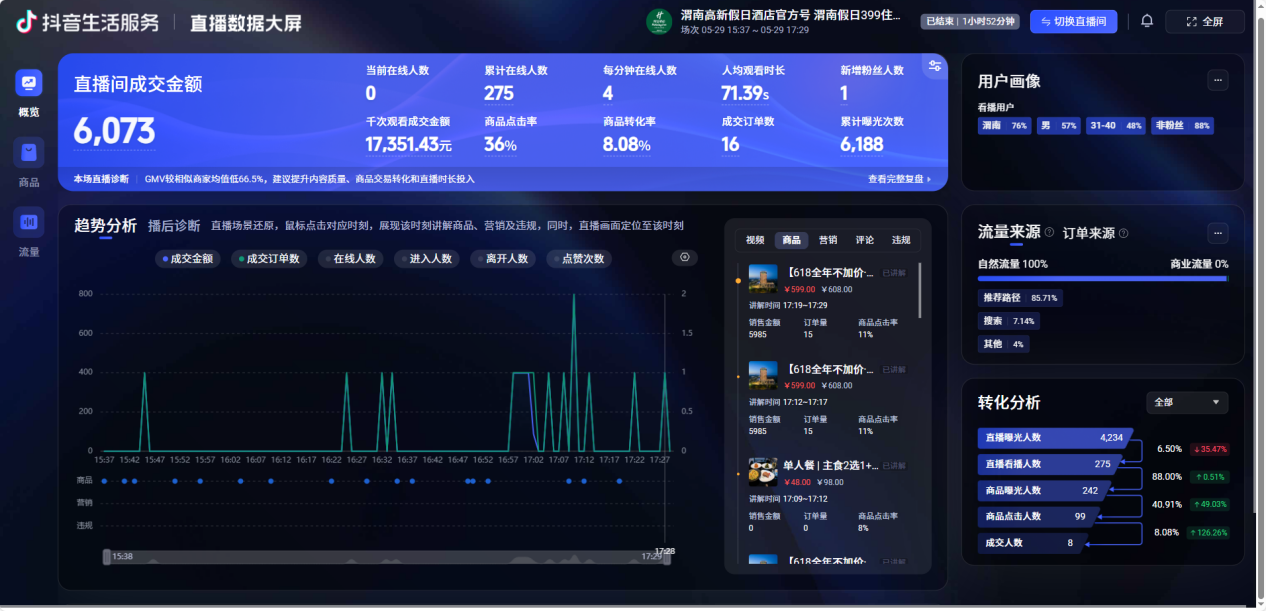Click the 累计曝光次数 6,188 value
This screenshot has height=611, width=1266.
(x=862, y=145)
